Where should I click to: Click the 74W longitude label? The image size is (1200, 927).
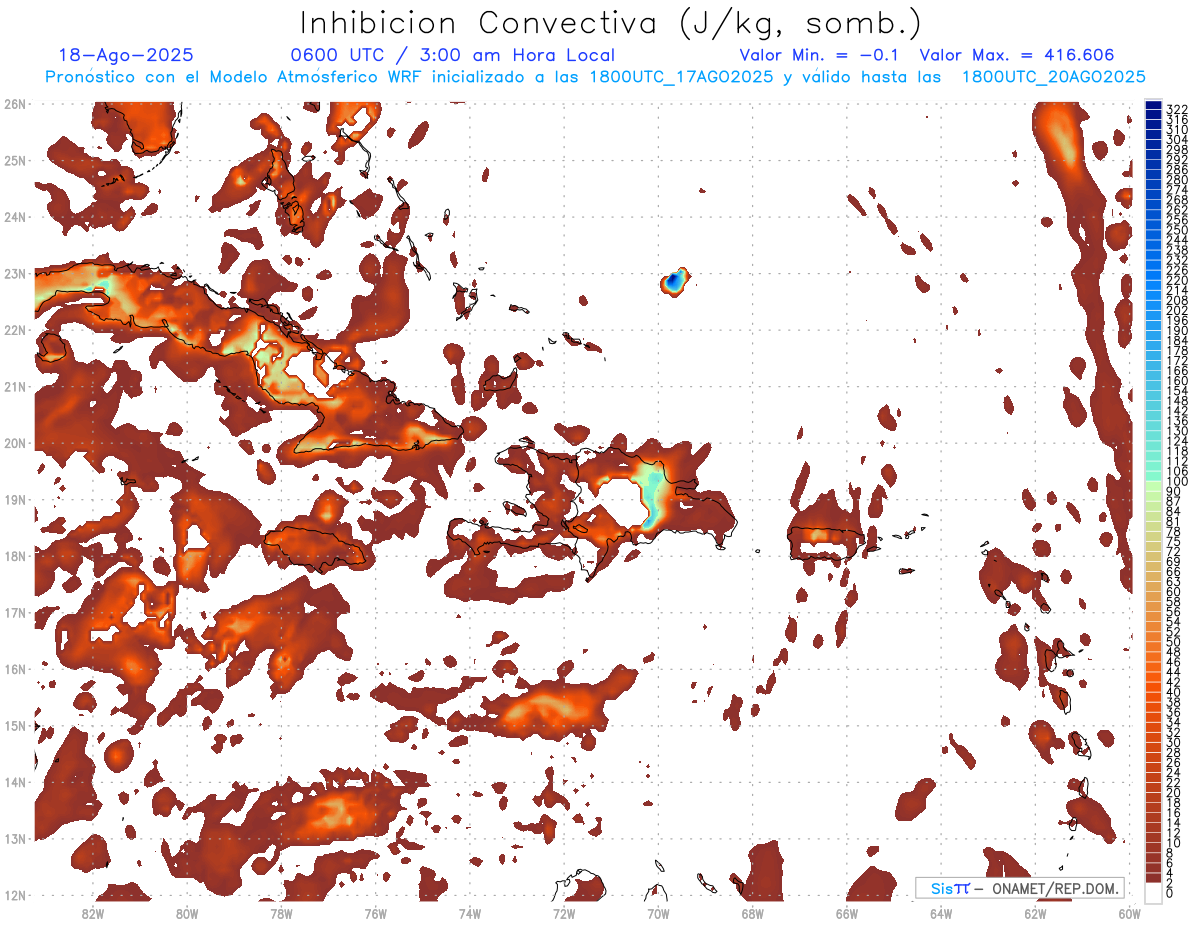coord(470,913)
